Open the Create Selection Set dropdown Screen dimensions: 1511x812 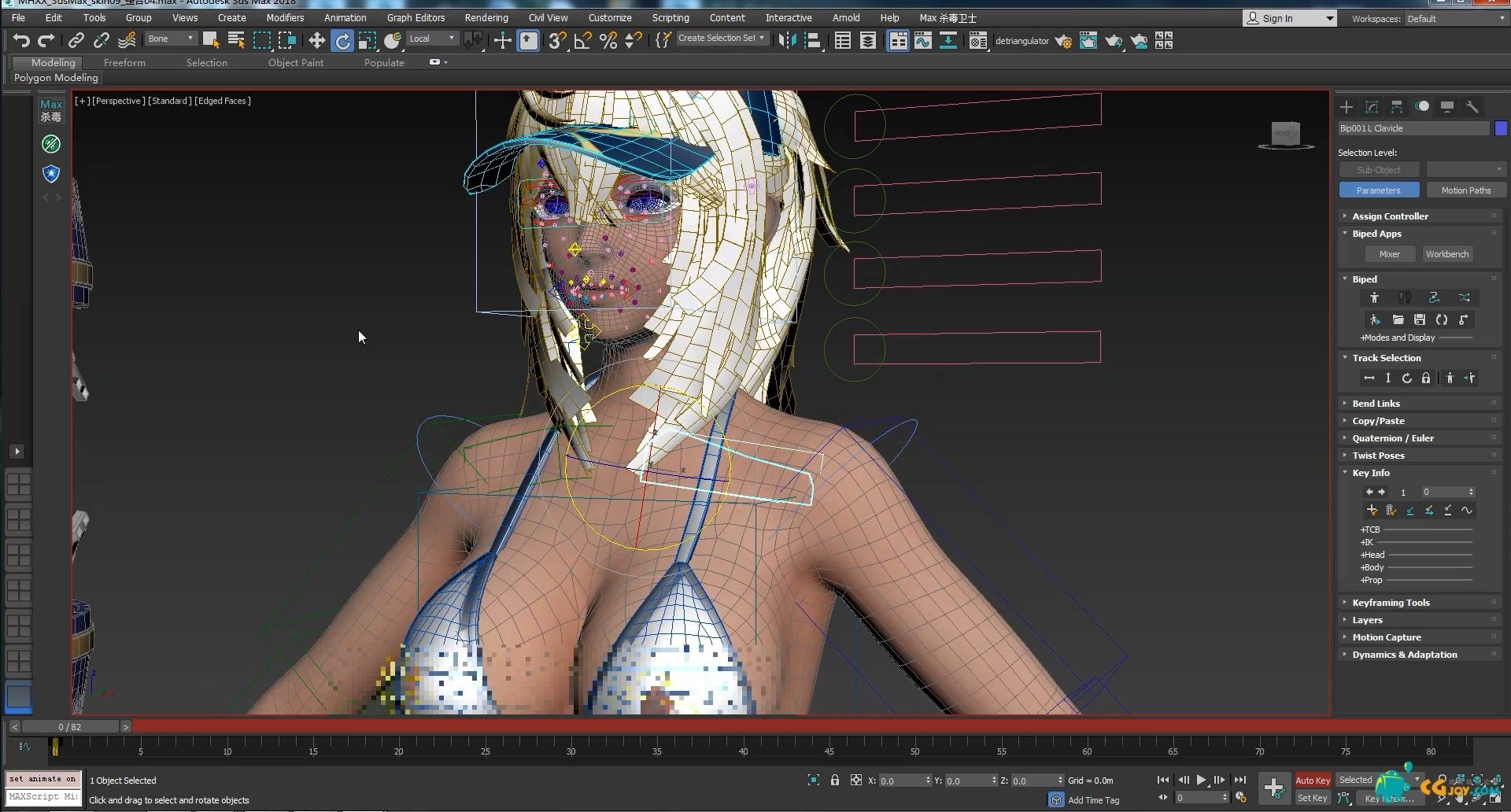point(722,38)
